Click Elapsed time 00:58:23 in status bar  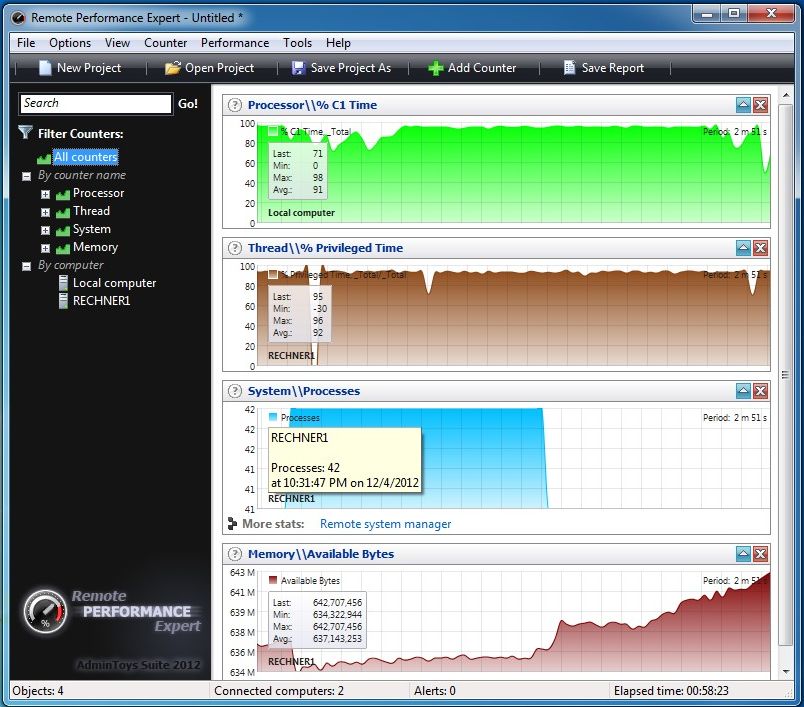pos(671,691)
